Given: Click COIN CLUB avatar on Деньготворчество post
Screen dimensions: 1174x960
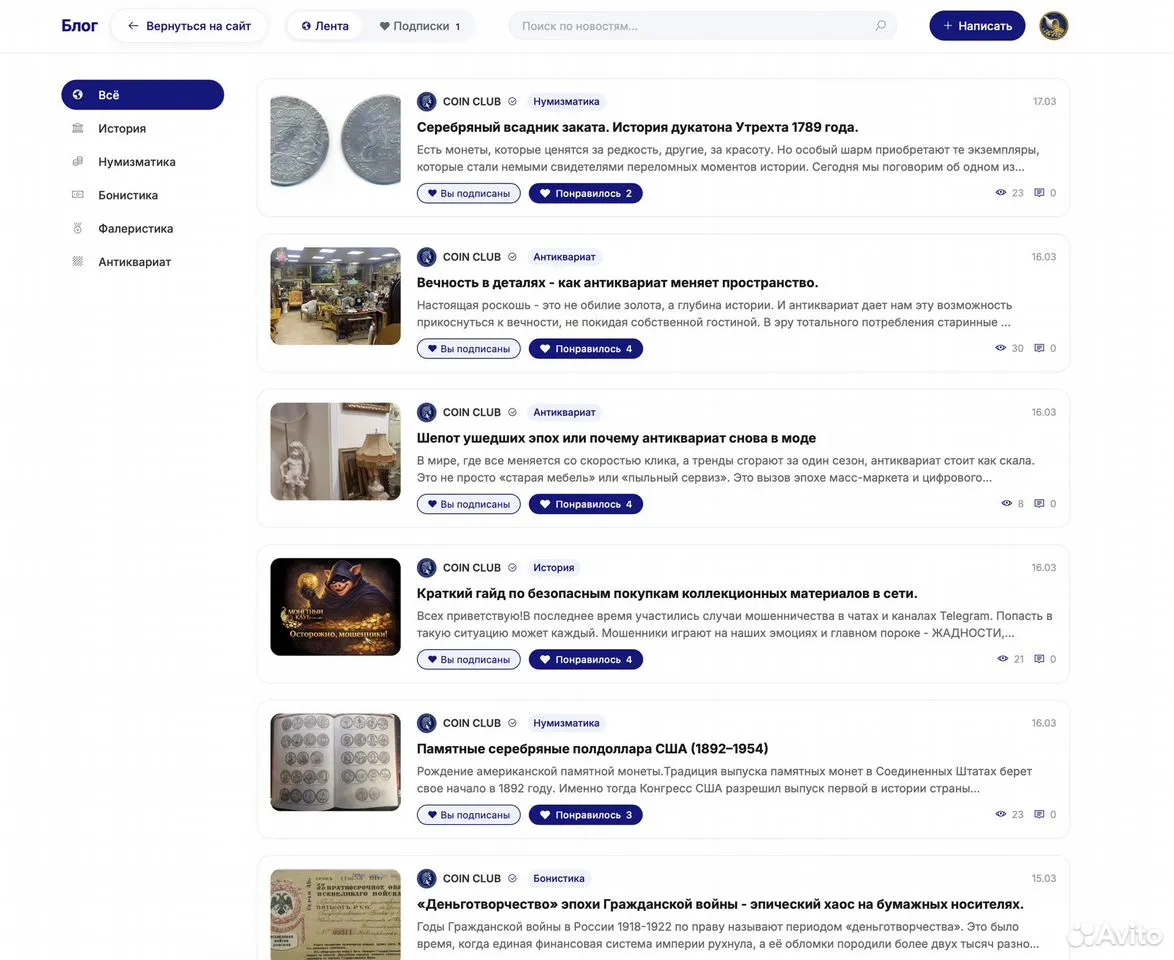Looking at the screenshot, I should click(x=427, y=878).
